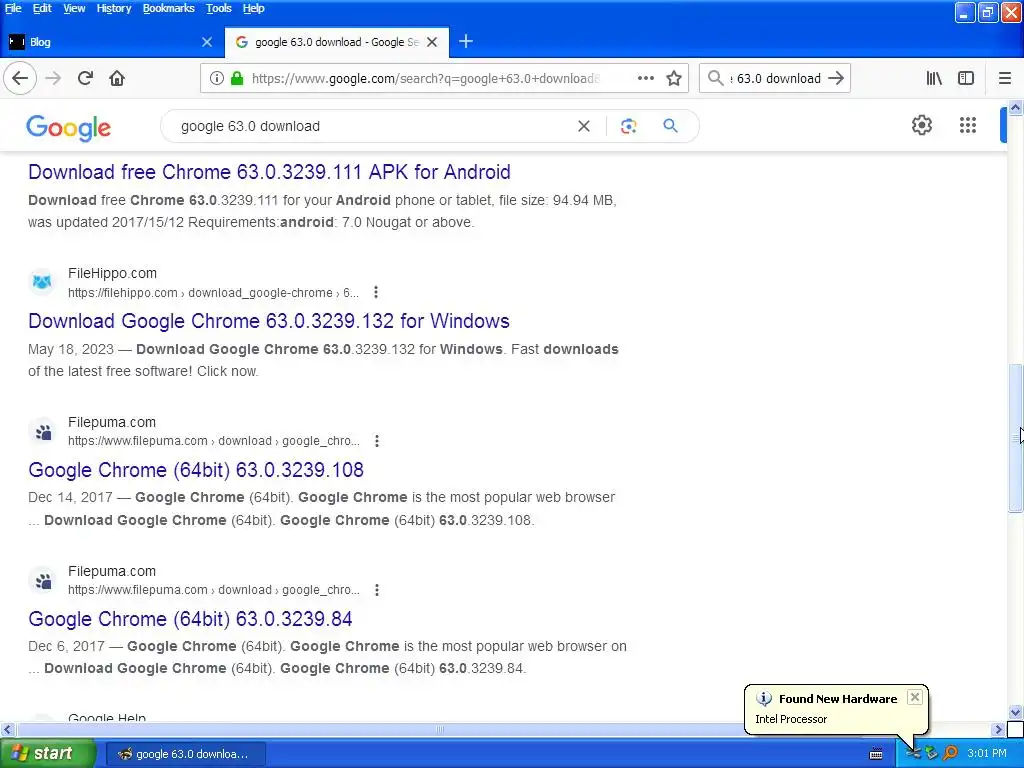
Task: Open the Help menu
Action: tap(253, 8)
